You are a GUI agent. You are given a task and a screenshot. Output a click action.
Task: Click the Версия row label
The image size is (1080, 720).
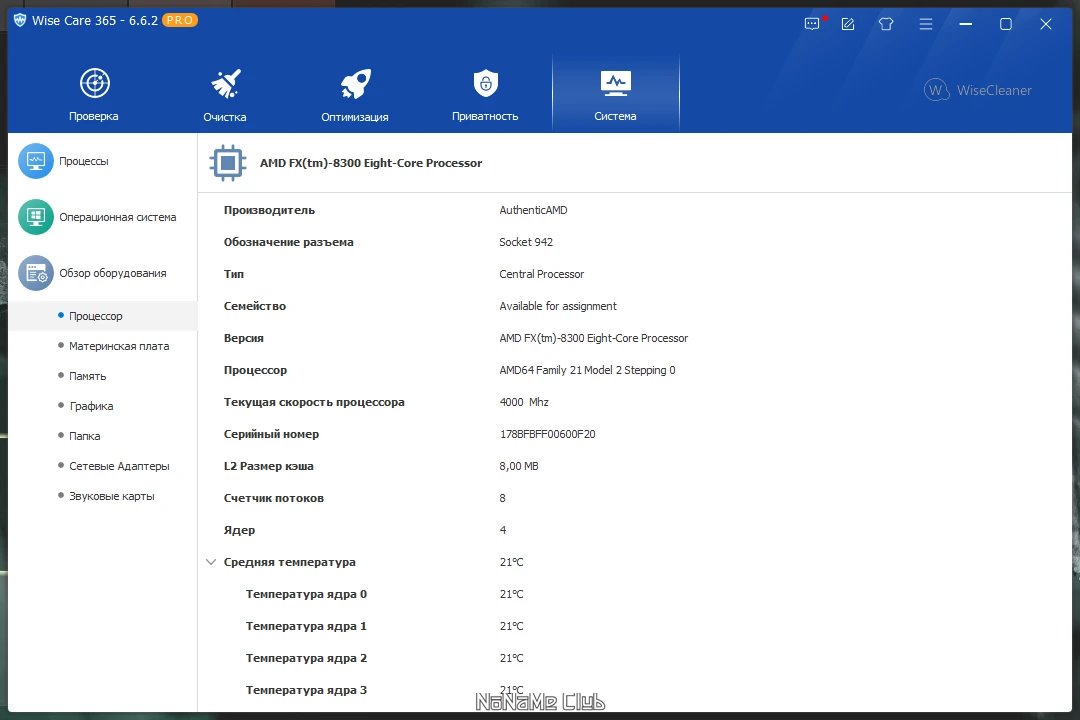[244, 338]
